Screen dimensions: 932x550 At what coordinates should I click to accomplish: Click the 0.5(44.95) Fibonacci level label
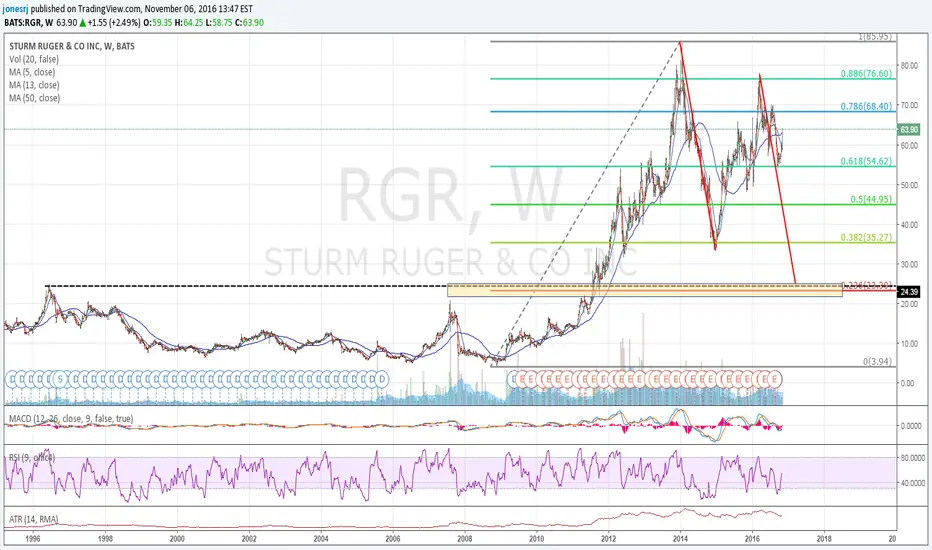(871, 199)
